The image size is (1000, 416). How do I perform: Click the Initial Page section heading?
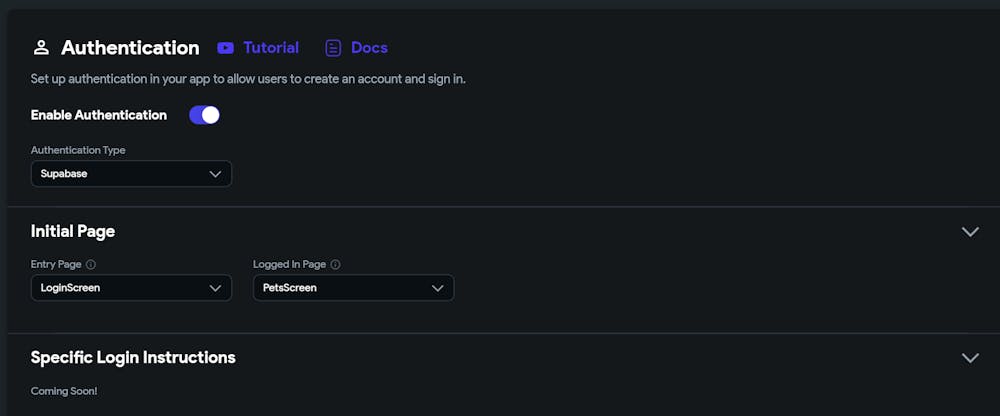pos(73,231)
